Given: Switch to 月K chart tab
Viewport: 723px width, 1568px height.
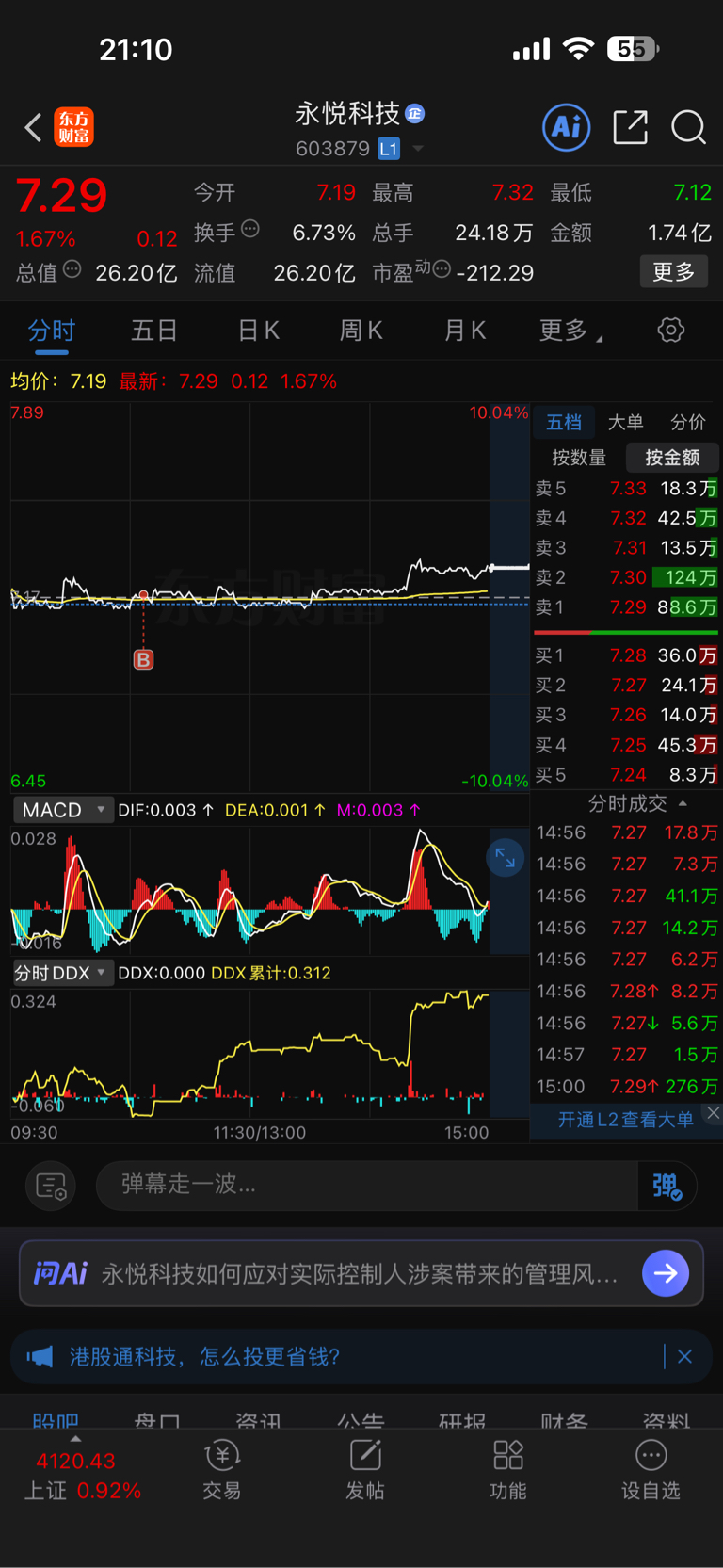Looking at the screenshot, I should 464,331.
